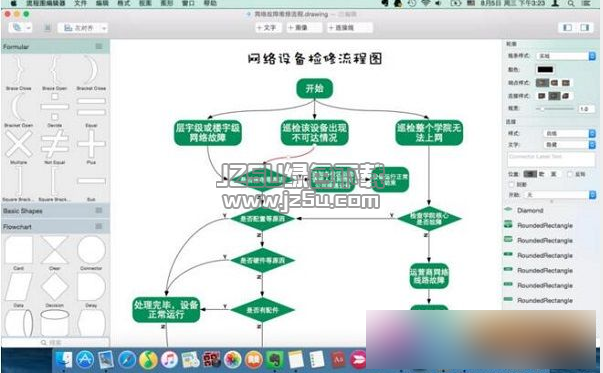Select the Not Equal symbol shape

pyautogui.click(x=54, y=144)
